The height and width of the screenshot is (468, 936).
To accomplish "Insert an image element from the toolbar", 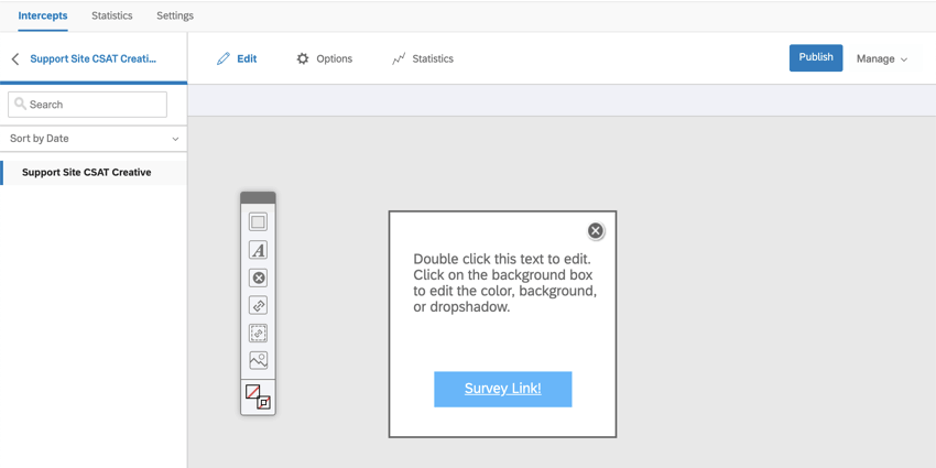I will [x=258, y=361].
